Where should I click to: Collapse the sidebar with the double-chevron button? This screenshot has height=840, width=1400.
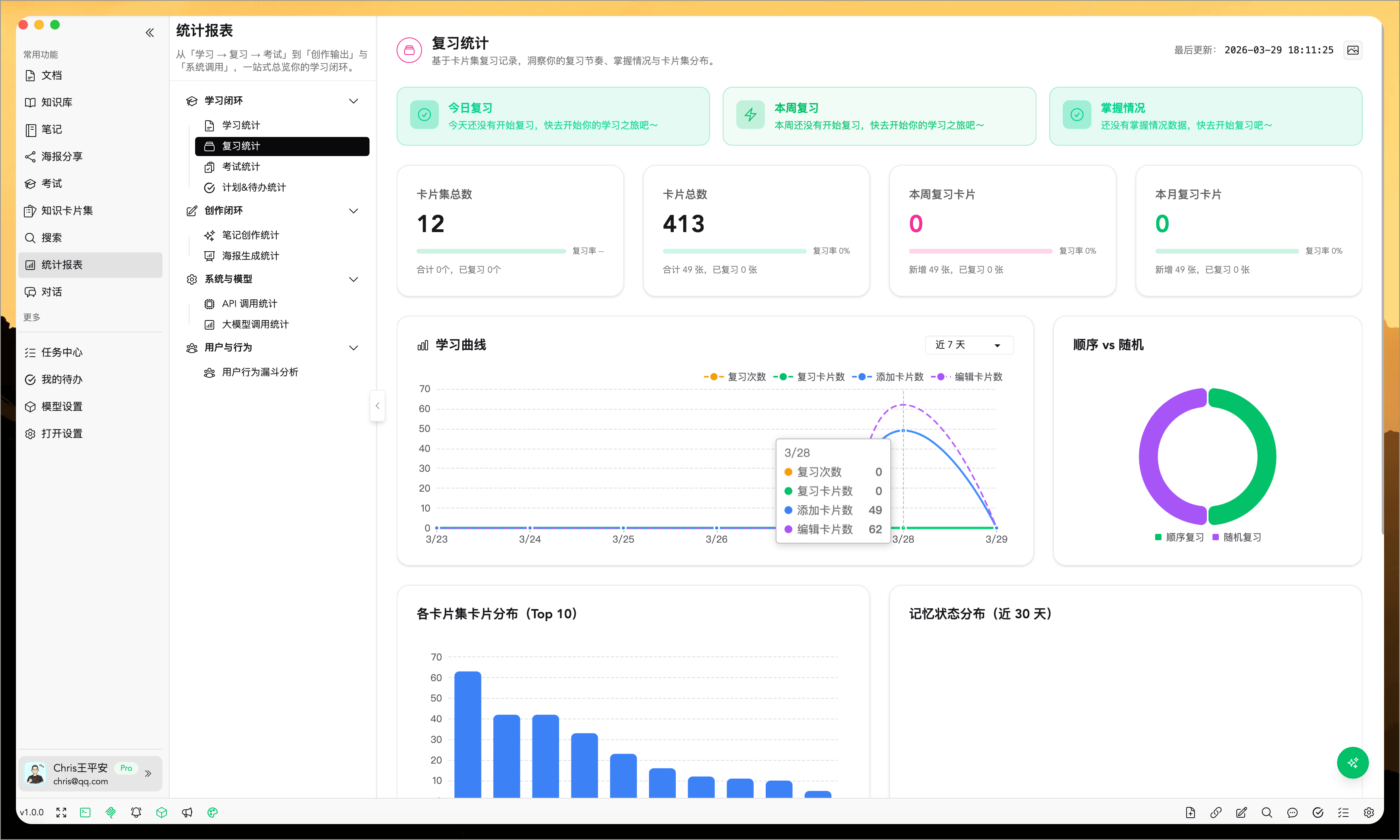[149, 32]
